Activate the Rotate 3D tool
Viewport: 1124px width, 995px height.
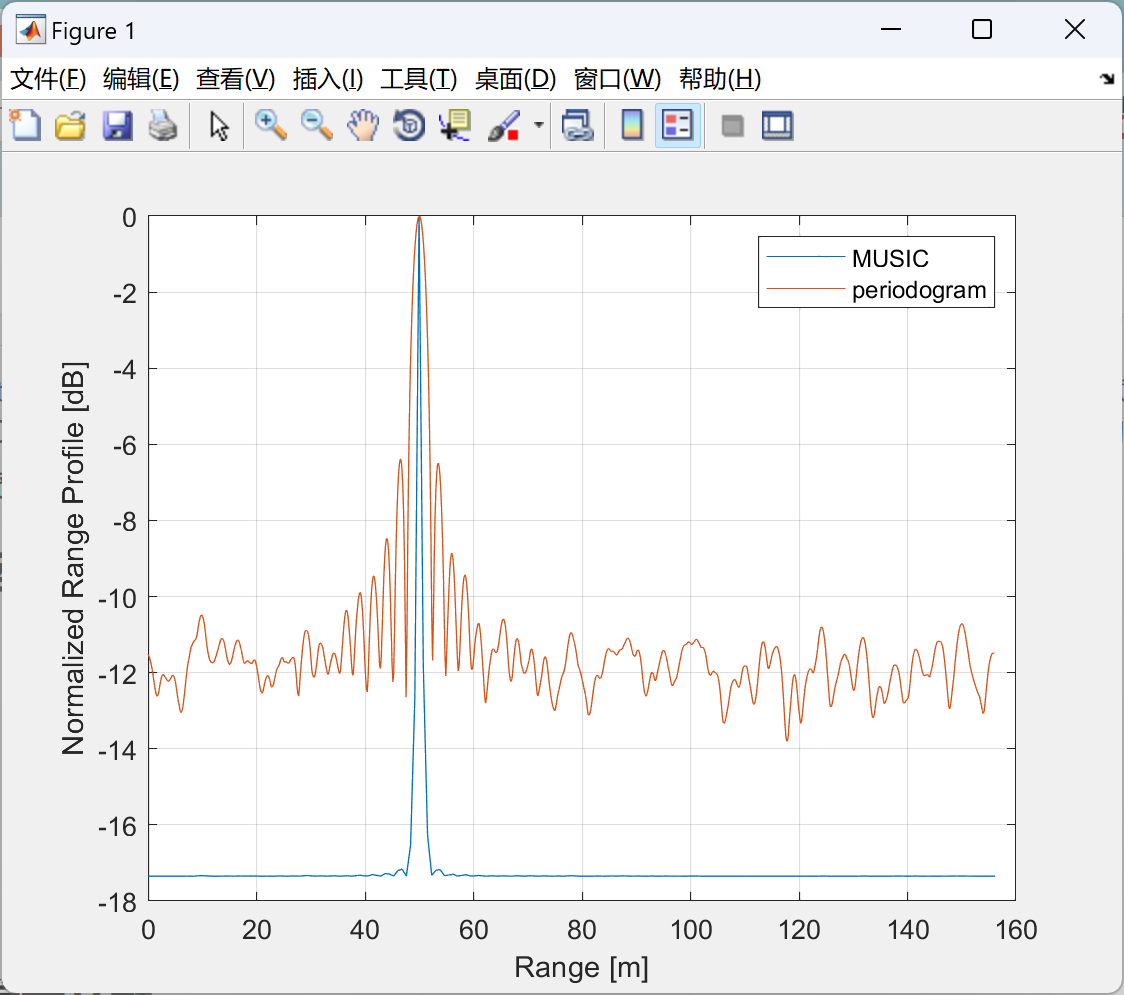(x=409, y=125)
